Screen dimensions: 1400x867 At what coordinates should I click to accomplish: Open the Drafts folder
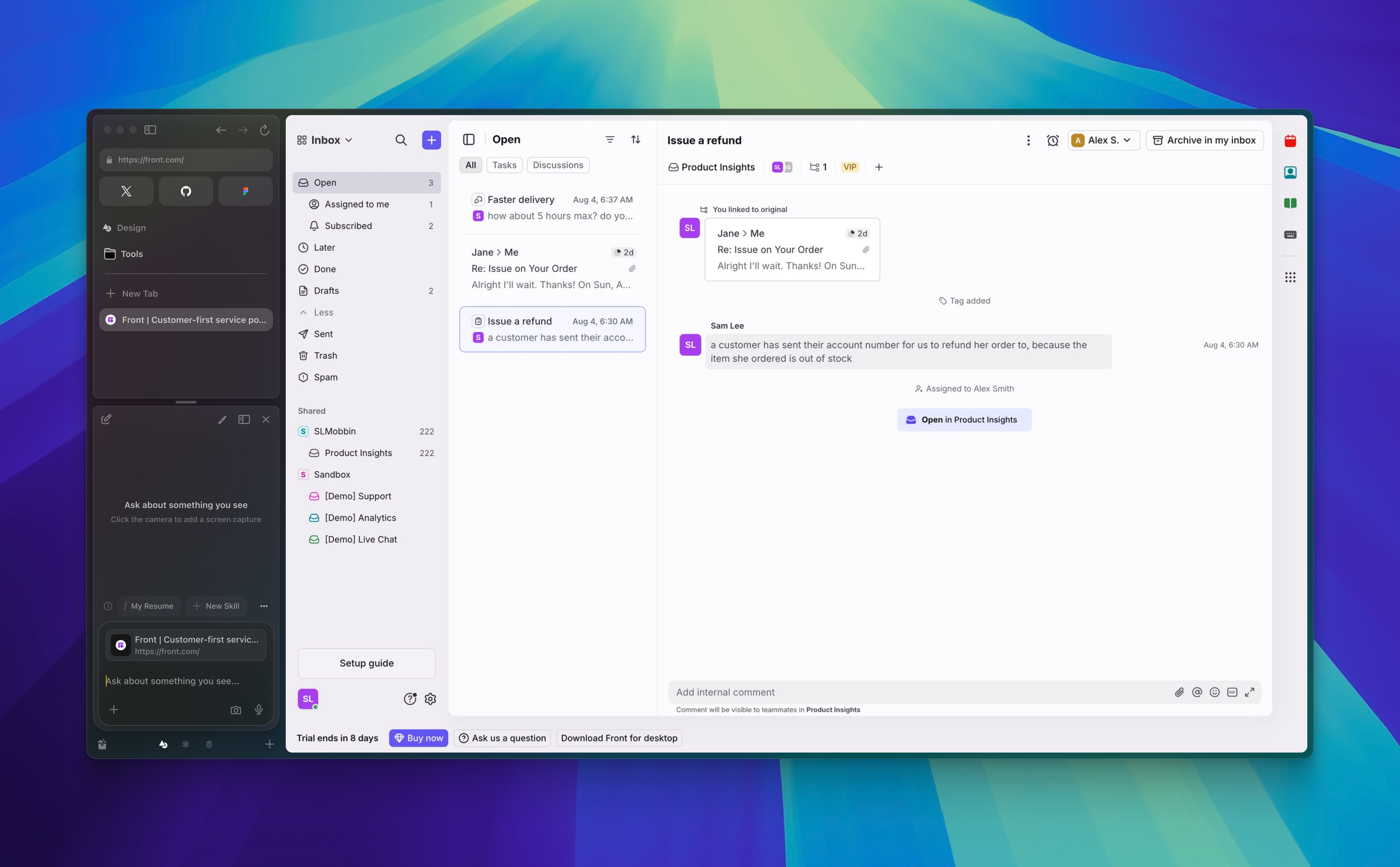366,291
